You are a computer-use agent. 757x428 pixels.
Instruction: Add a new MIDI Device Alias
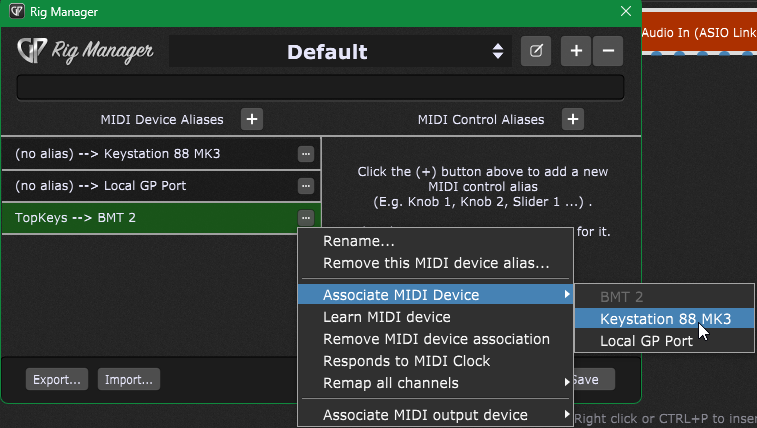point(253,119)
